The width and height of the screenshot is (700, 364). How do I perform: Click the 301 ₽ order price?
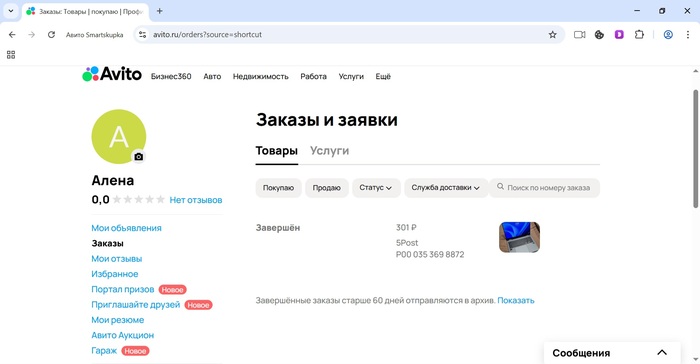406,228
